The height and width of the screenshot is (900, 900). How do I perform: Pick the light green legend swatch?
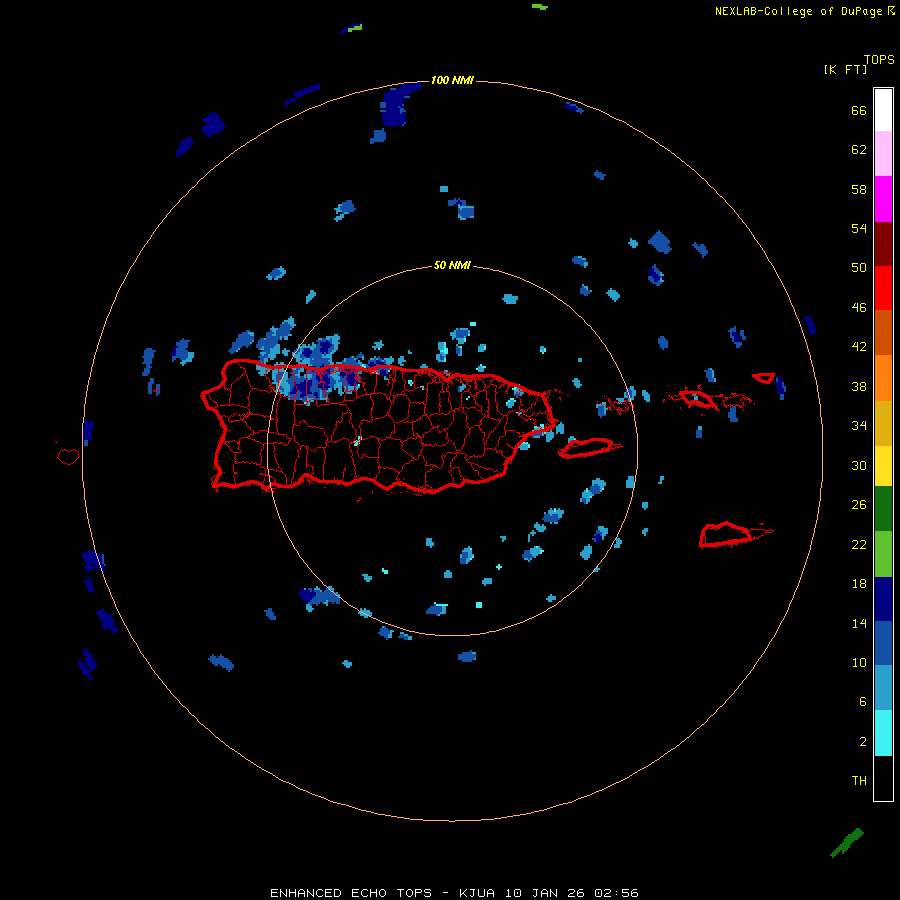click(x=883, y=554)
